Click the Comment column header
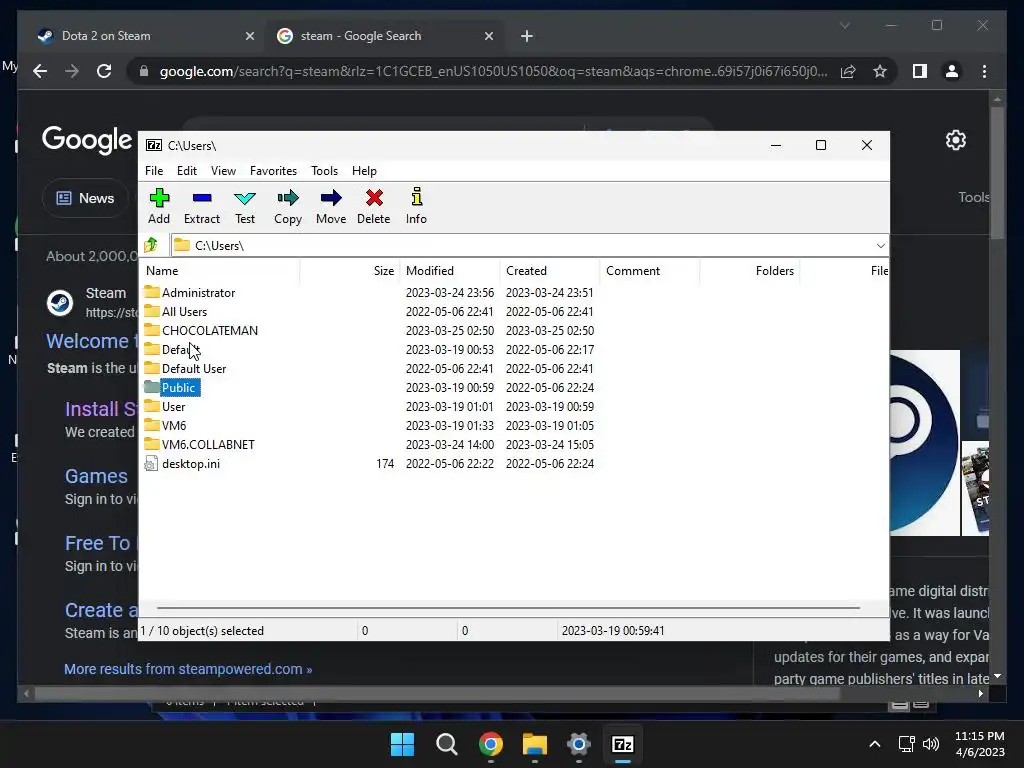 point(650,271)
